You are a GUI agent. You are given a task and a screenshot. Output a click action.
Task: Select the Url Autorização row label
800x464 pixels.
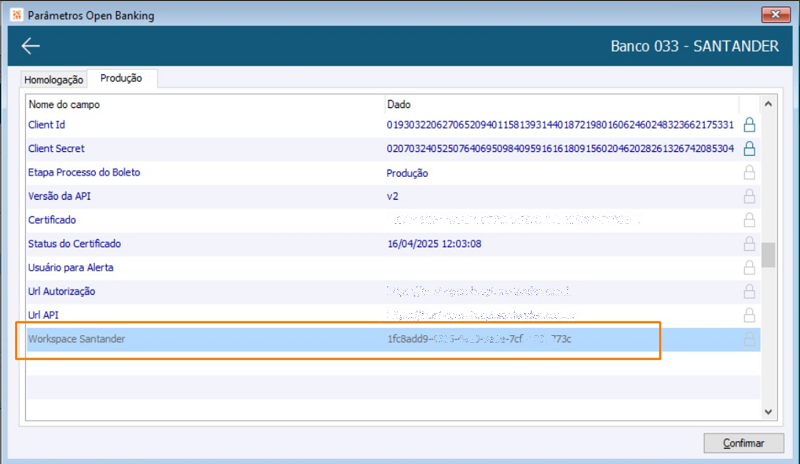pyautogui.click(x=62, y=291)
